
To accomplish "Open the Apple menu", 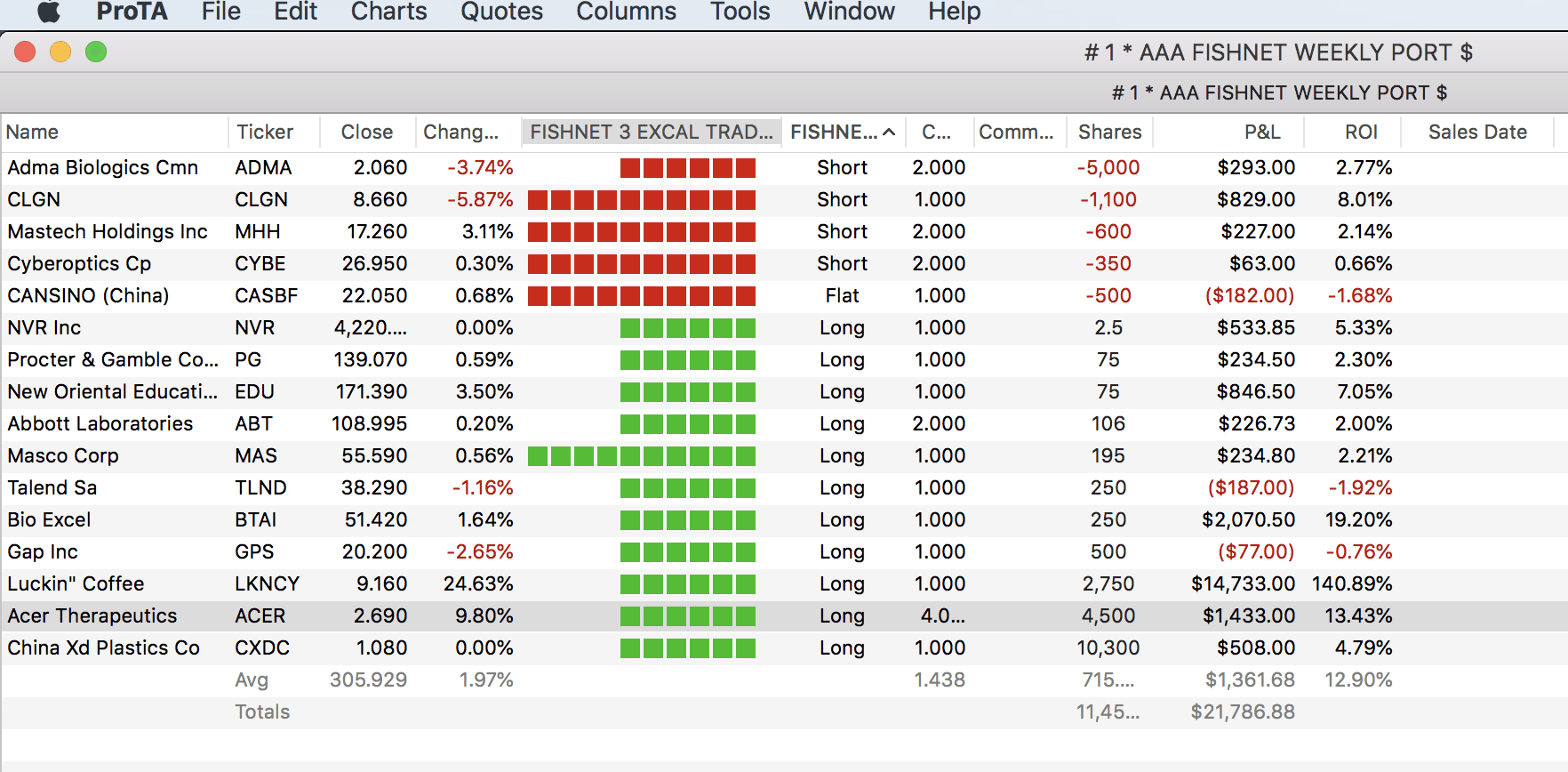I will coord(49,12).
